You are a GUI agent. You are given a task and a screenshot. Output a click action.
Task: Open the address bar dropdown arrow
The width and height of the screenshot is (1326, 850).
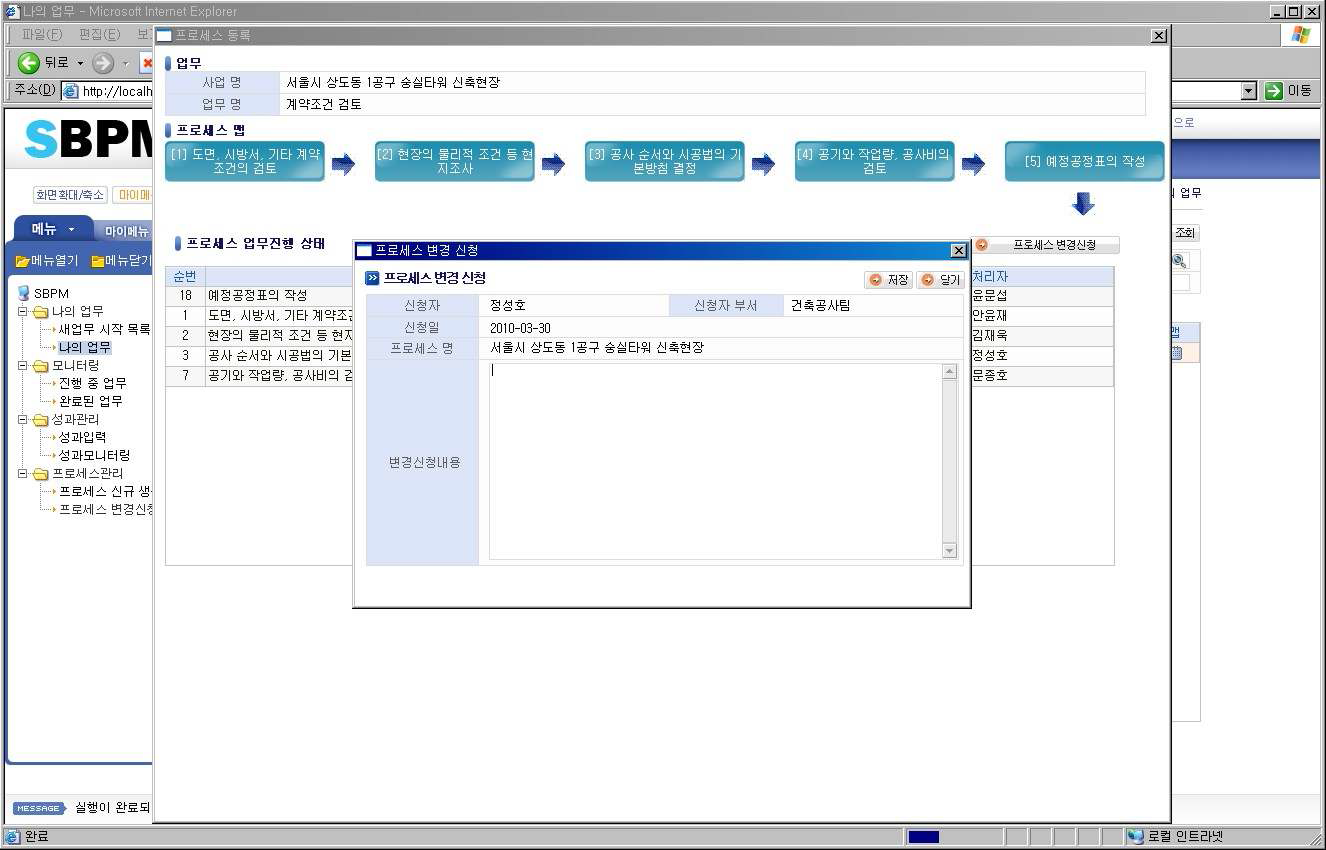1248,91
